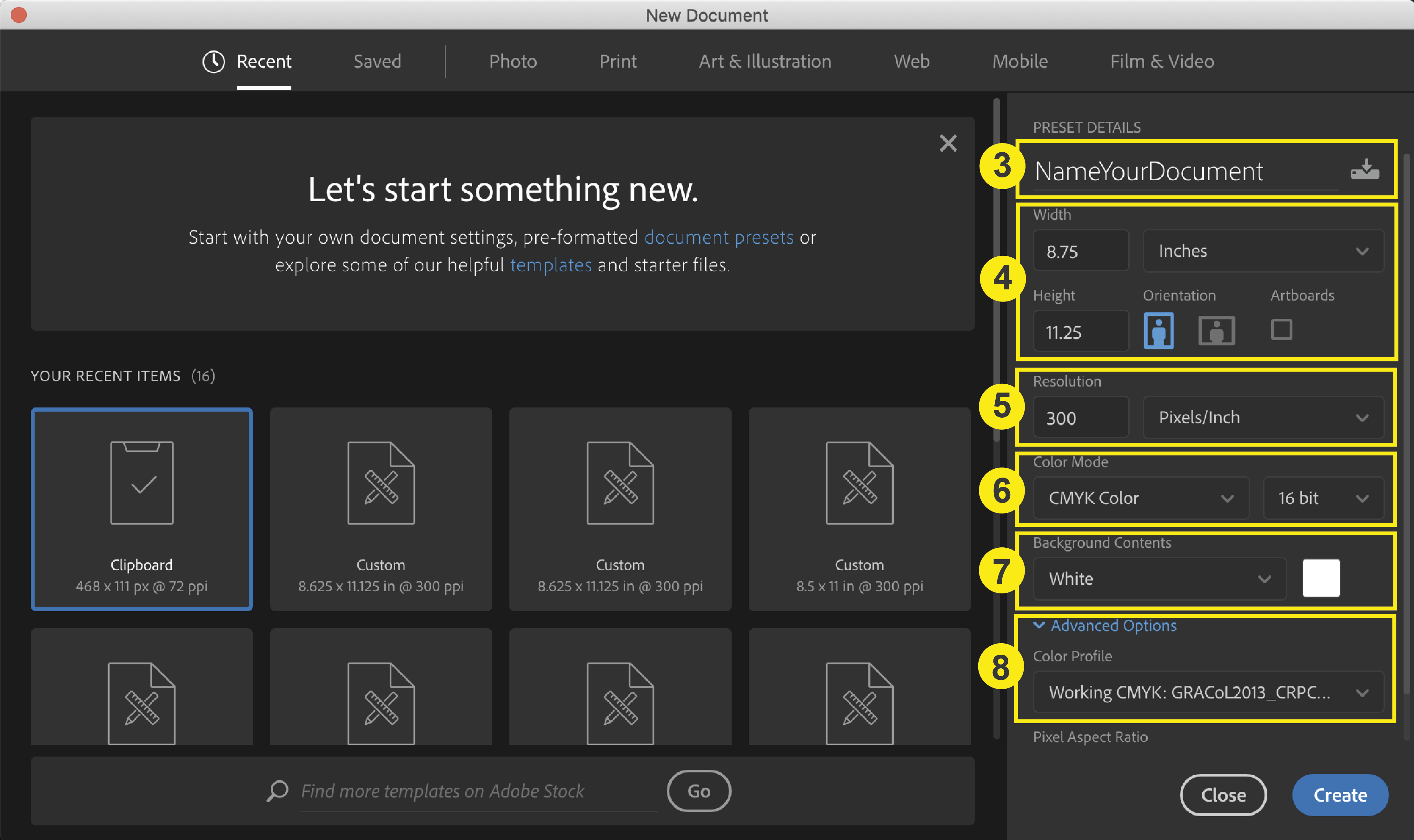The image size is (1414, 840).
Task: Dismiss the "Let's start something new" banner
Action: tap(948, 143)
